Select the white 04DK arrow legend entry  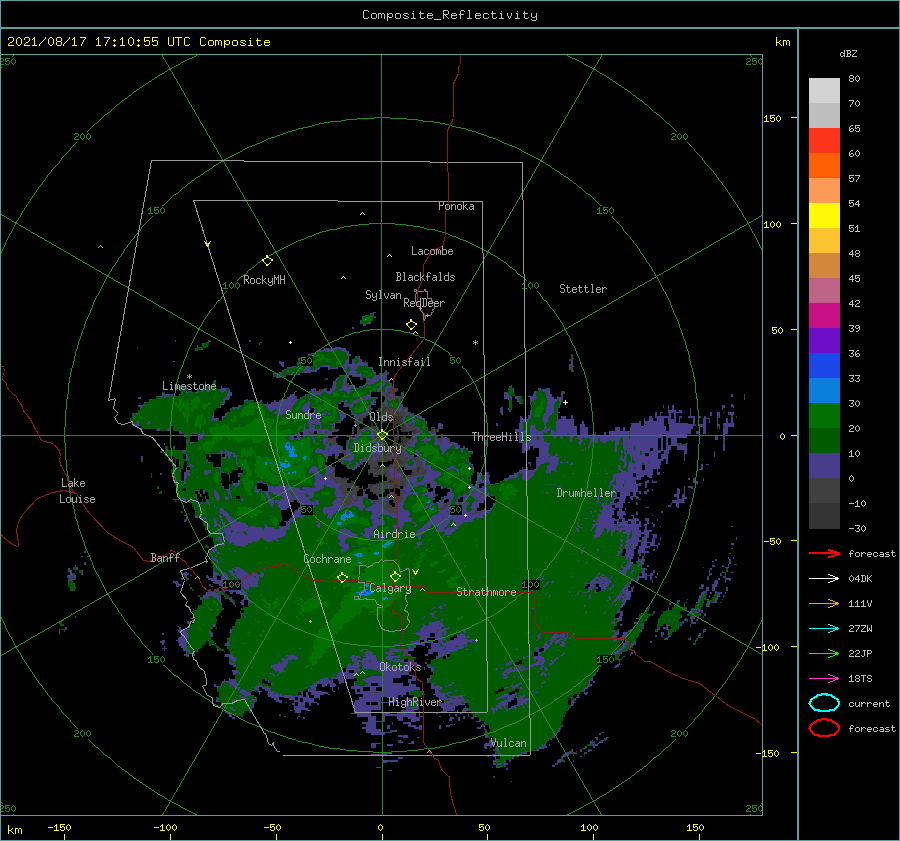824,578
